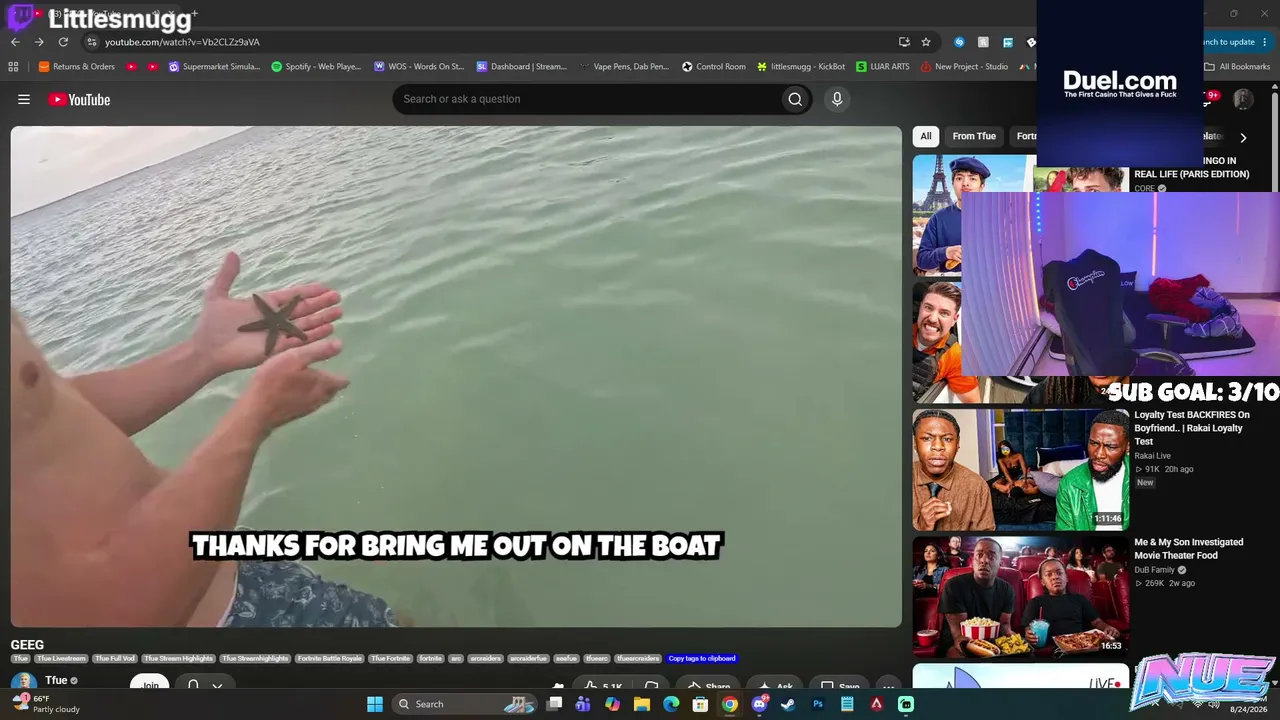The image size is (1280, 720).
Task: Open the WOS - Words On St... bookmark
Action: pos(419,67)
